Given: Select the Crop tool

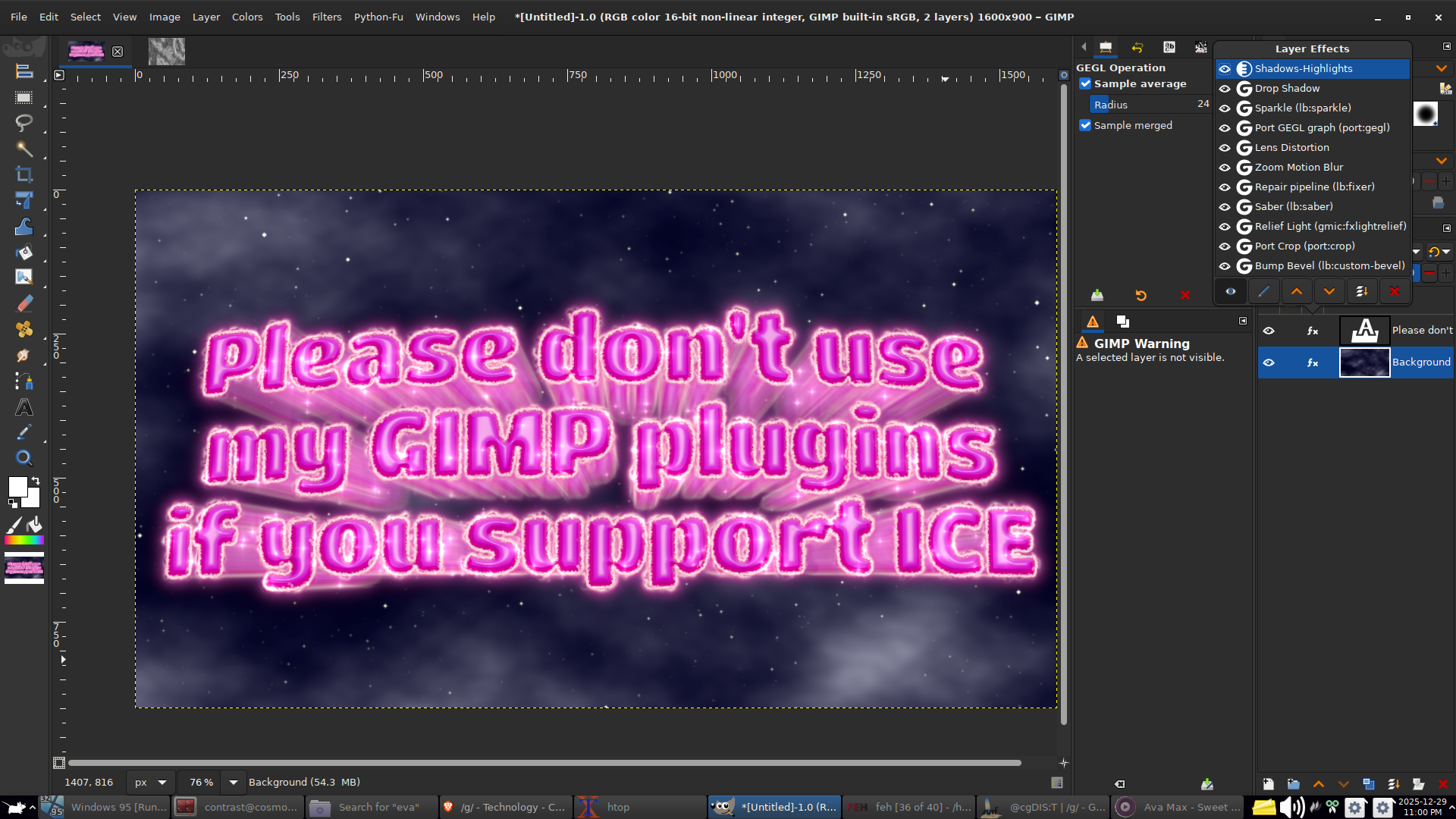Looking at the screenshot, I should 24,174.
